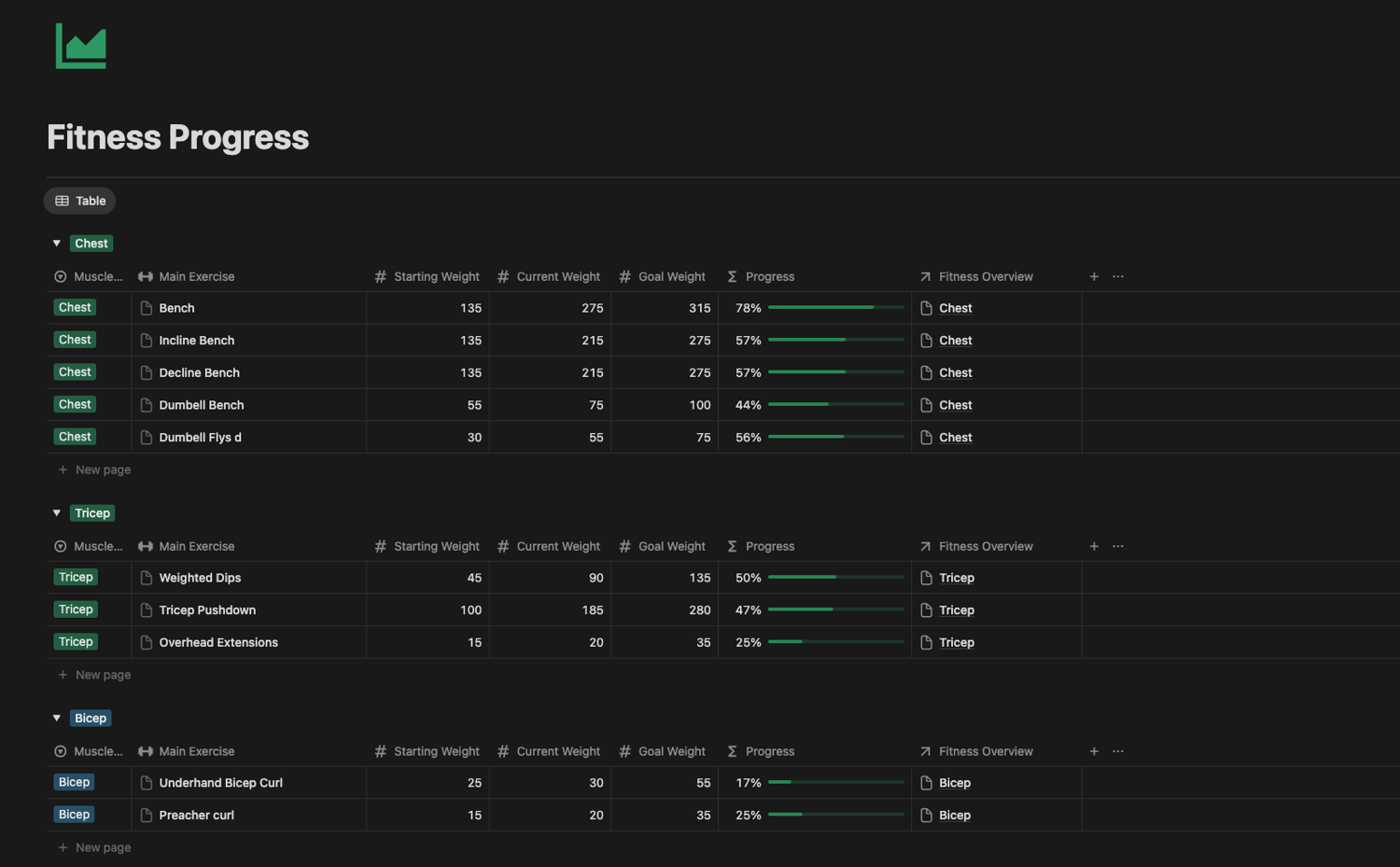Collapse the Chest group
The image size is (1400, 867).
tap(57, 244)
